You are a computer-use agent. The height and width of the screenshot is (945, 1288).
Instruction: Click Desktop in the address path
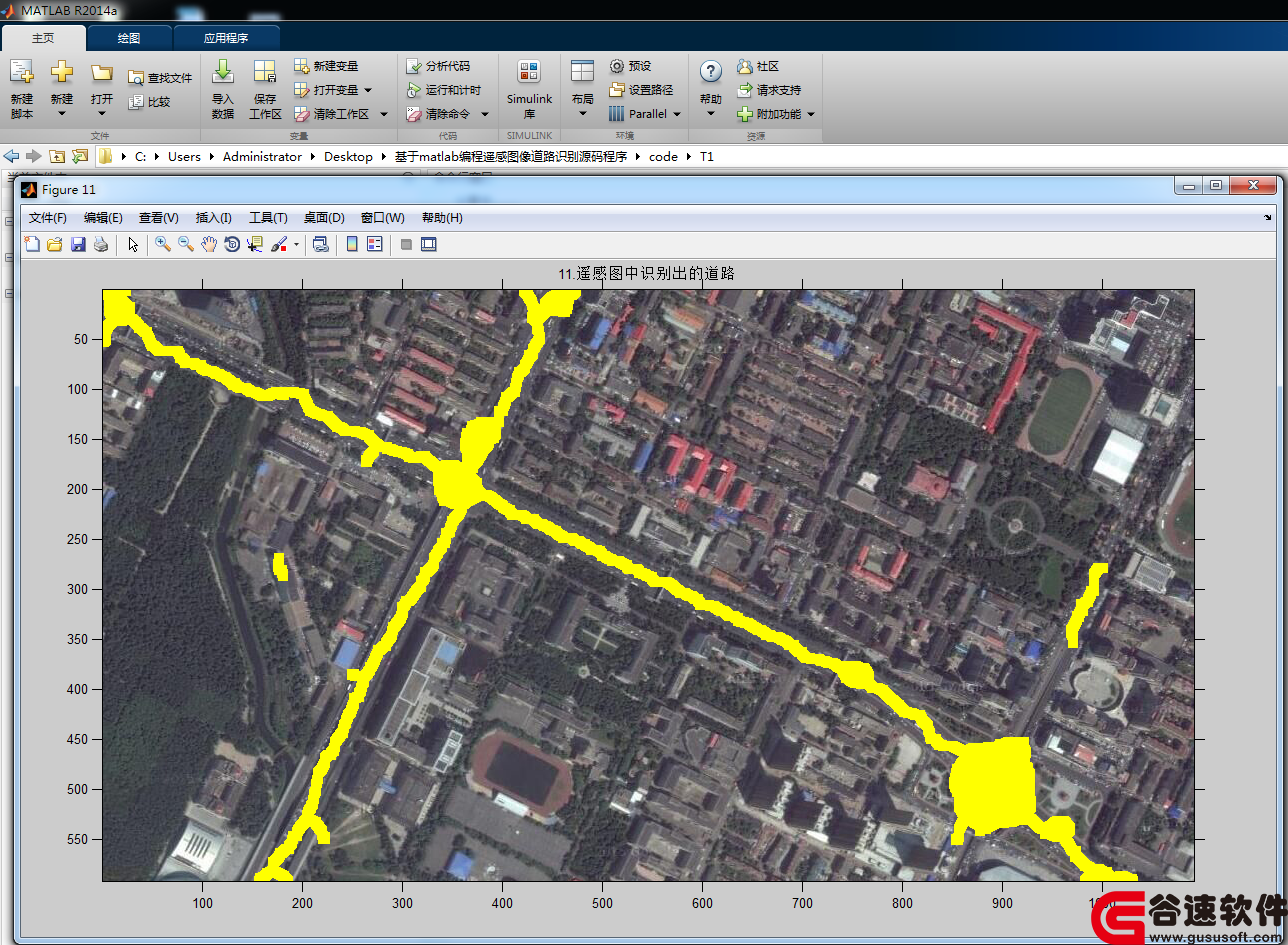348,156
